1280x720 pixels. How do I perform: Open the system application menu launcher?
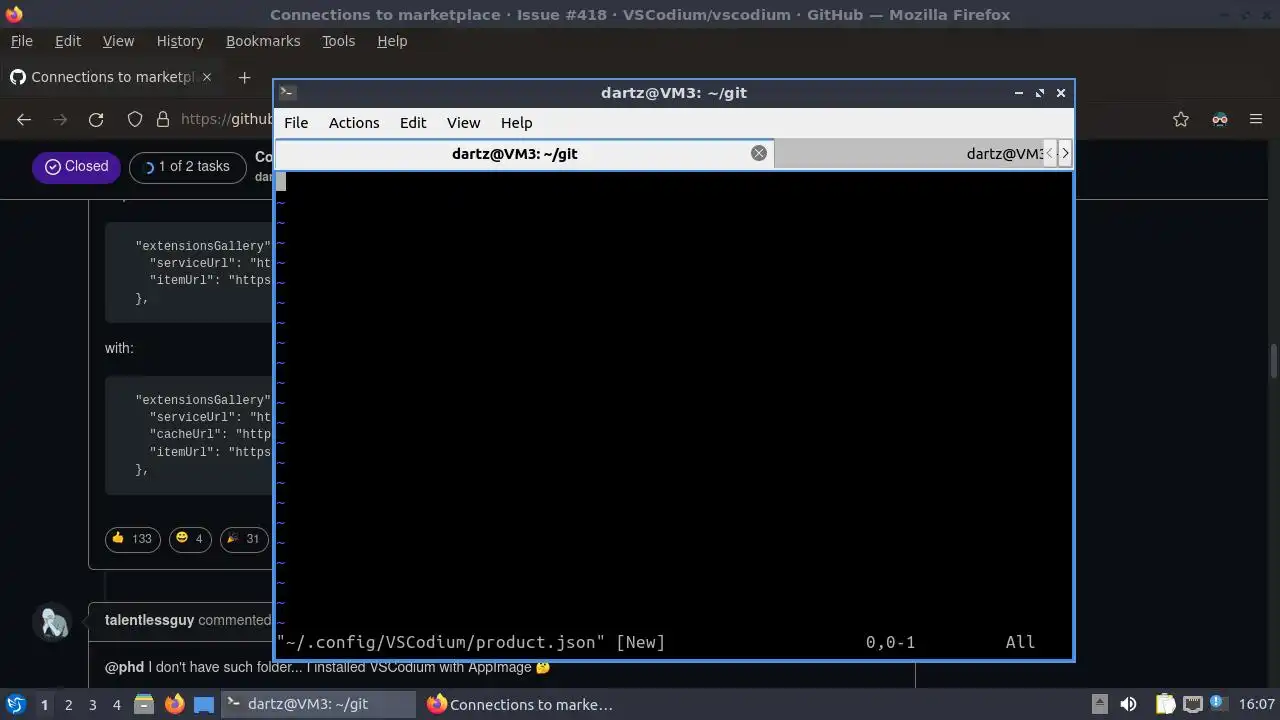[16, 704]
